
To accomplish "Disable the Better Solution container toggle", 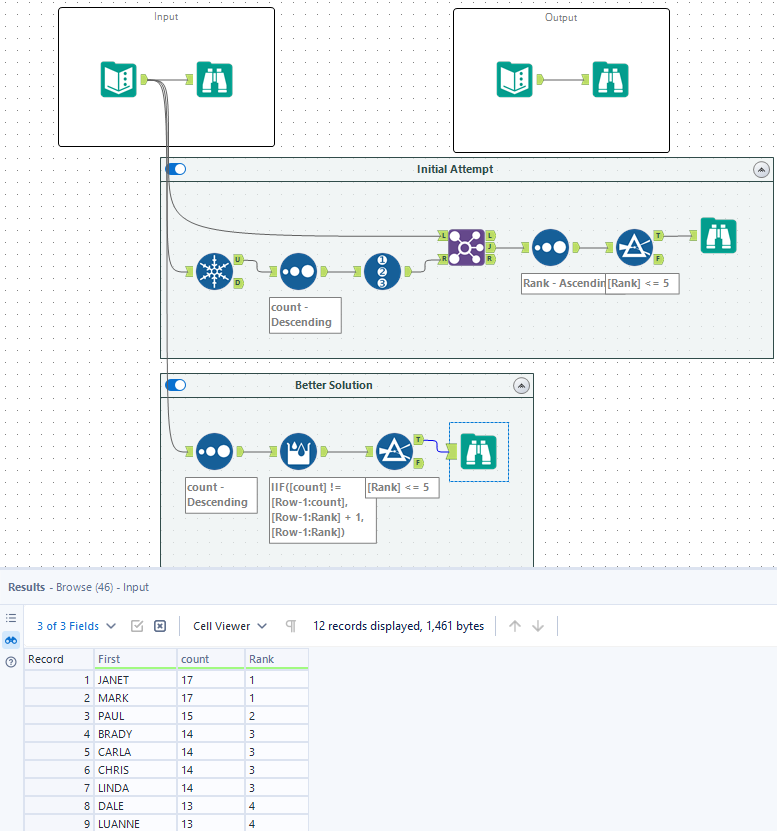I will tap(176, 385).
